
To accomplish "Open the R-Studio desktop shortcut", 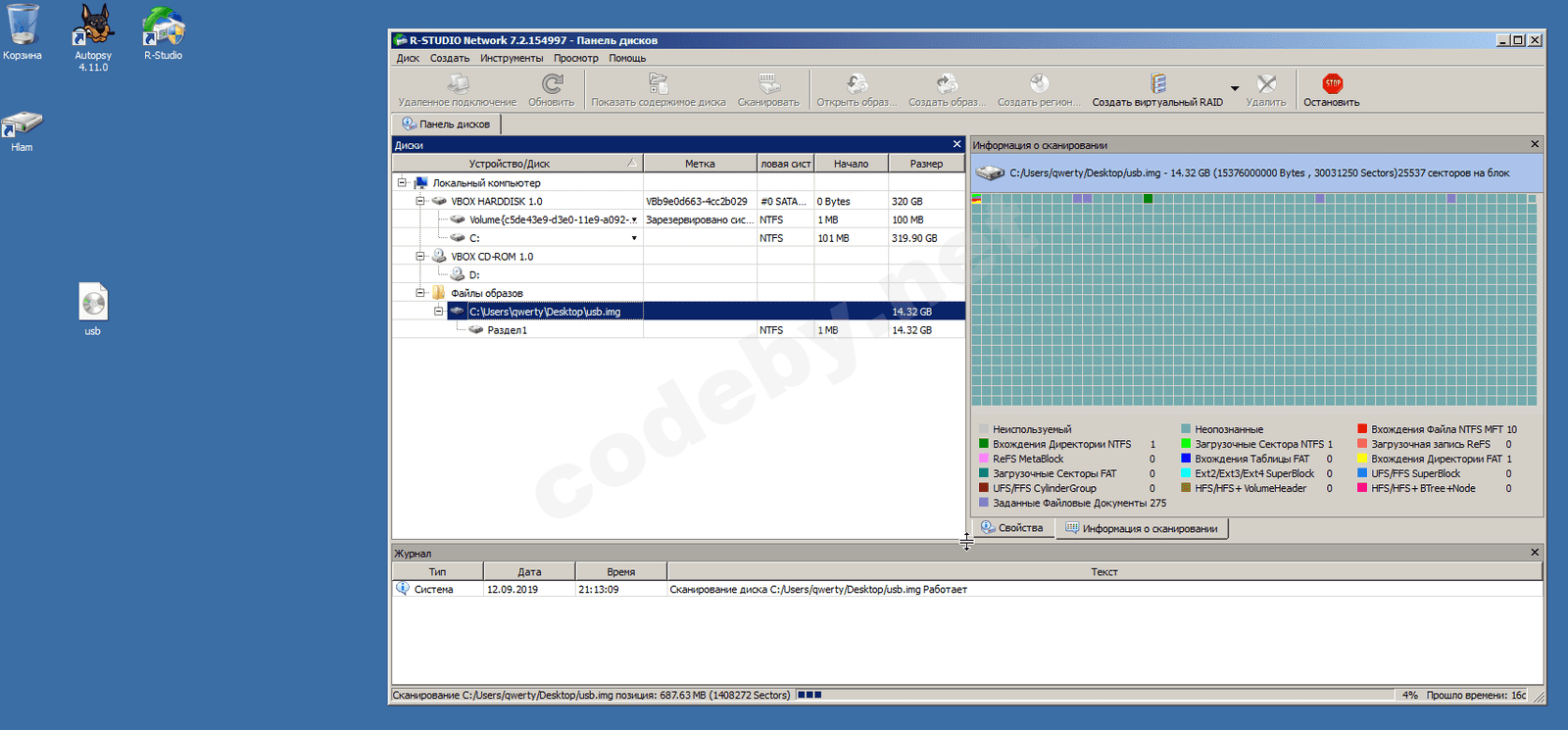I will 163,27.
